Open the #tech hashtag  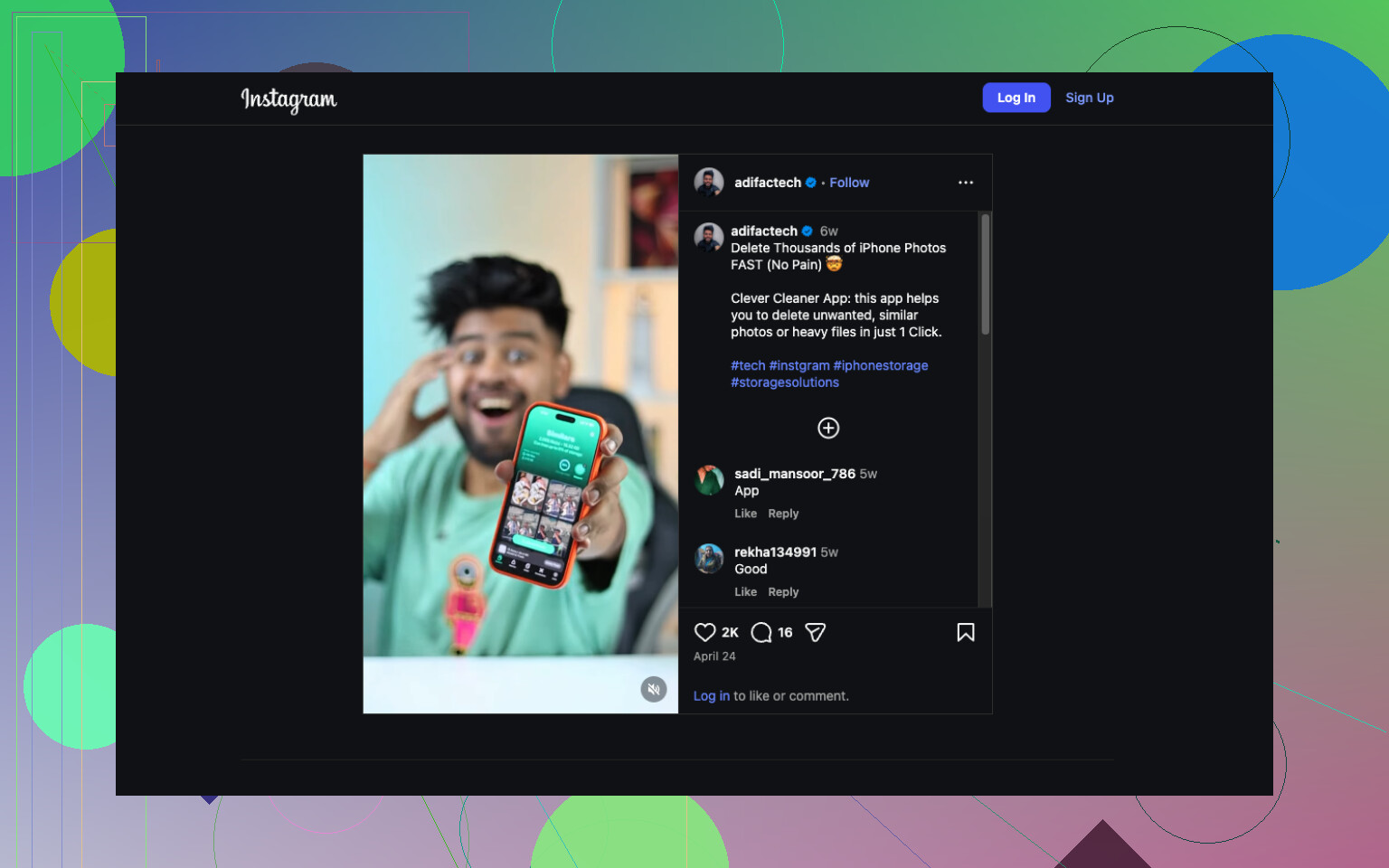point(748,365)
